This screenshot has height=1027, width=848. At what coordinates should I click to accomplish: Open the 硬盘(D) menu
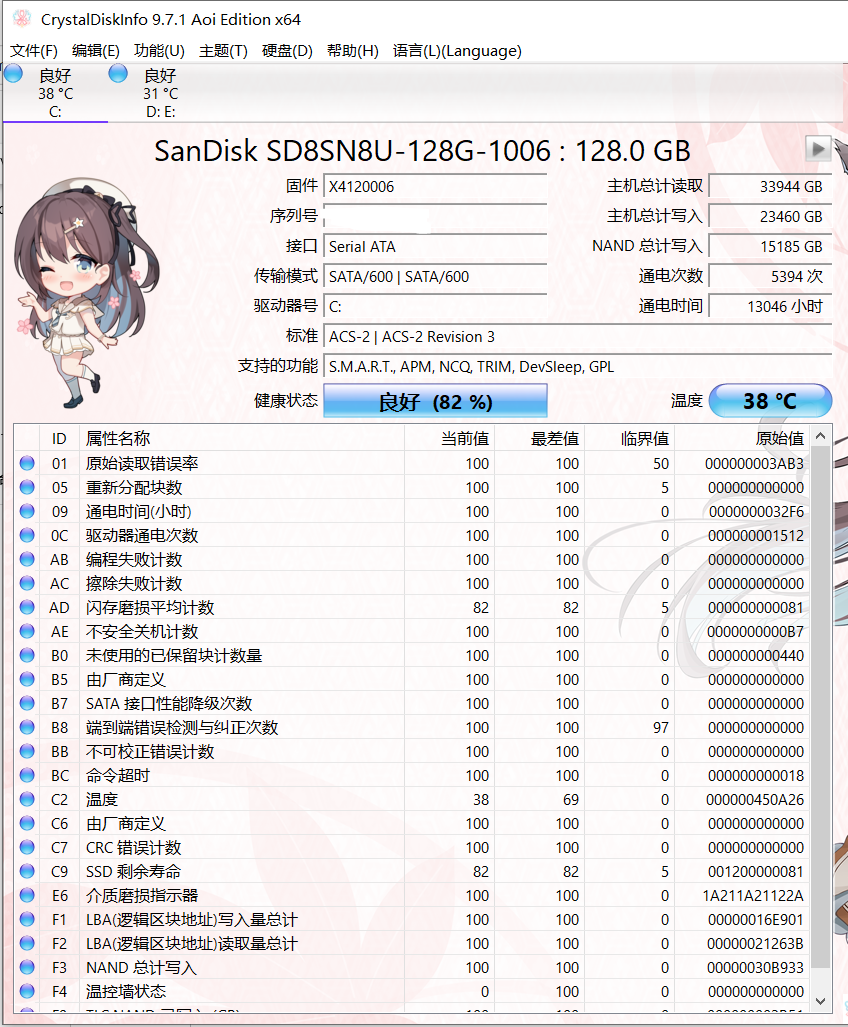click(287, 50)
